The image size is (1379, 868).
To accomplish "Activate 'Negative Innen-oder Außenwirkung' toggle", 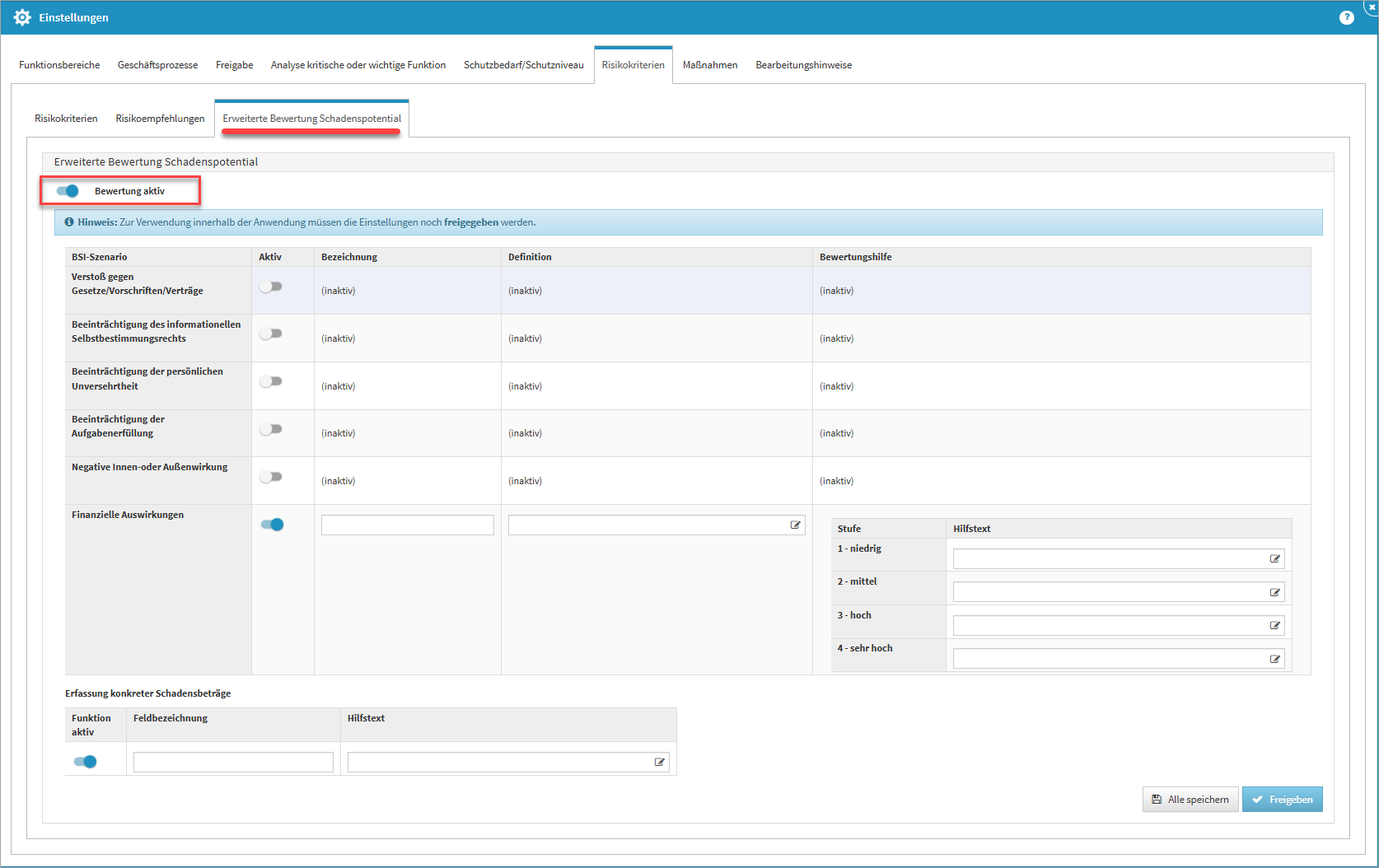I will click(271, 477).
